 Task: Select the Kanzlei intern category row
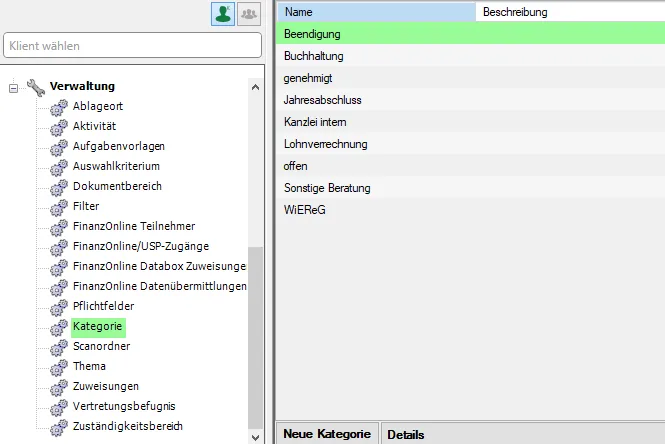470,122
